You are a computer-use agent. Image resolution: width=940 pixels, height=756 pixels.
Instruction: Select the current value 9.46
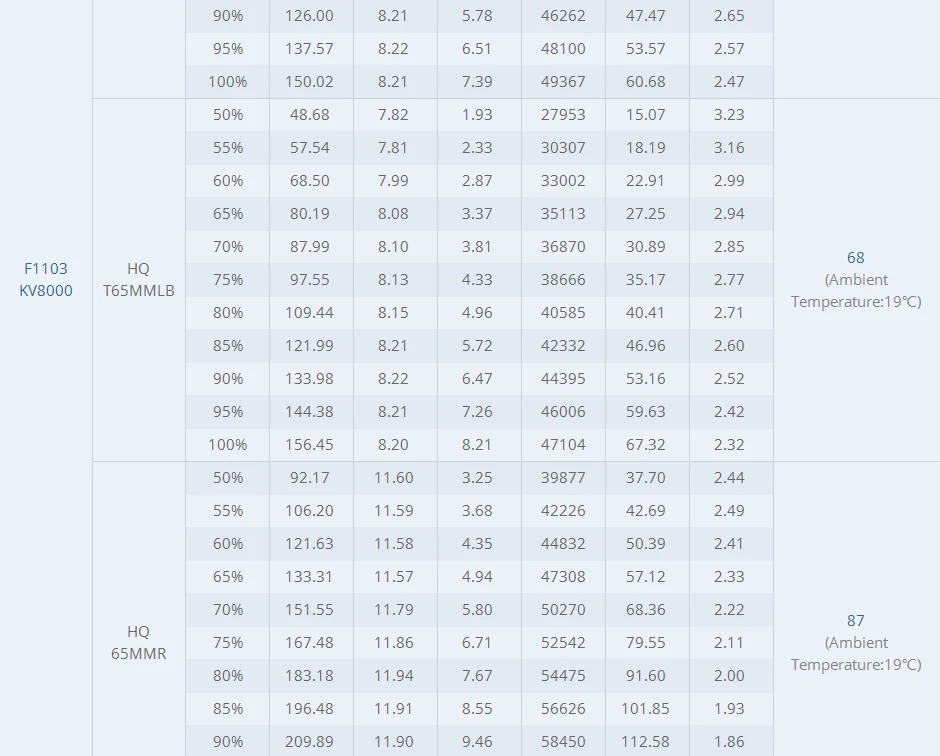477,742
